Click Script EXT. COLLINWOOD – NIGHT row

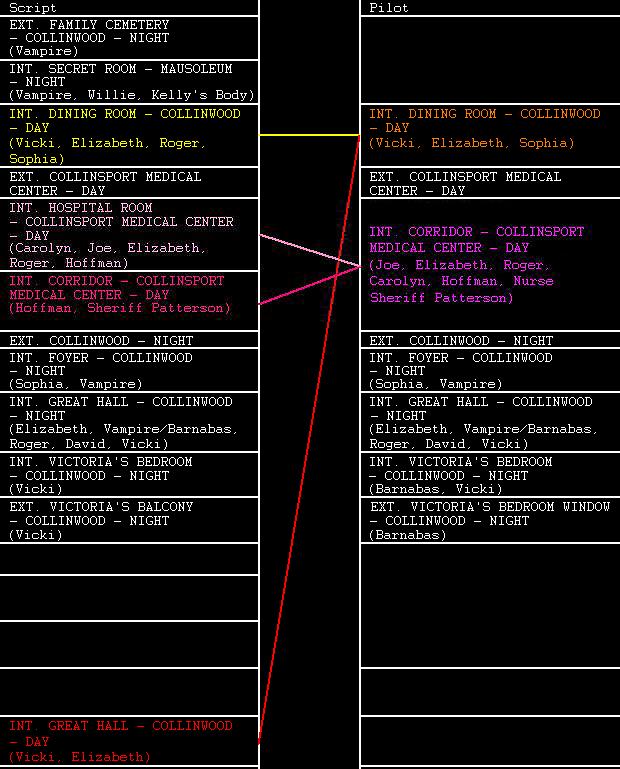click(129, 340)
